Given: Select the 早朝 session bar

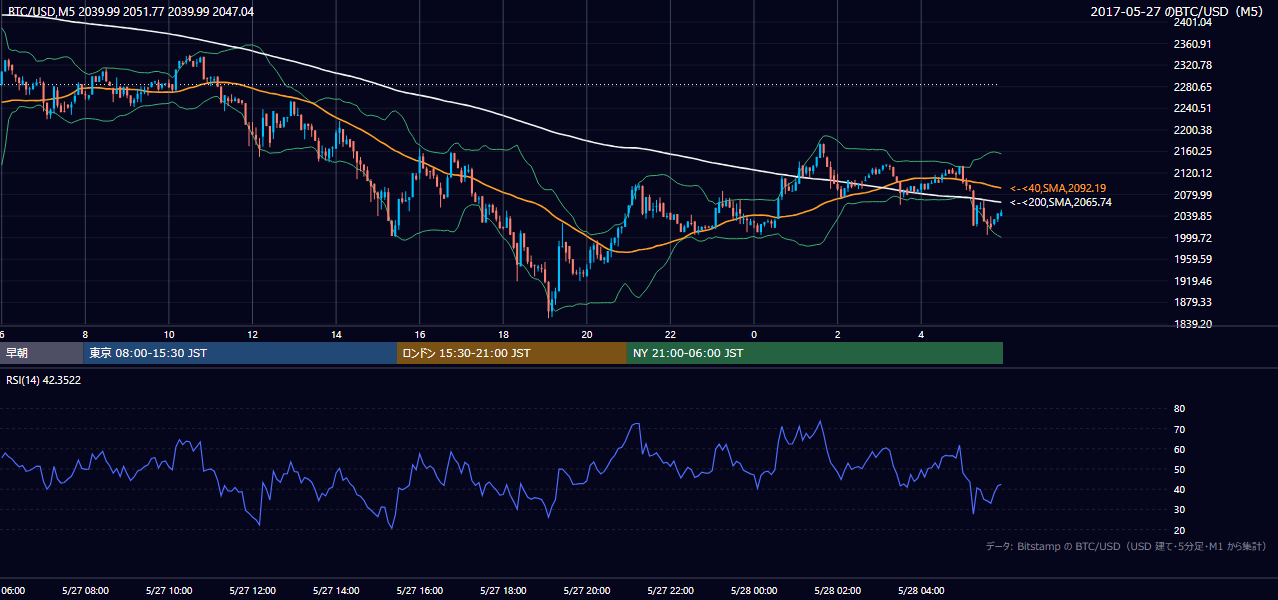Looking at the screenshot, I should pos(42,353).
